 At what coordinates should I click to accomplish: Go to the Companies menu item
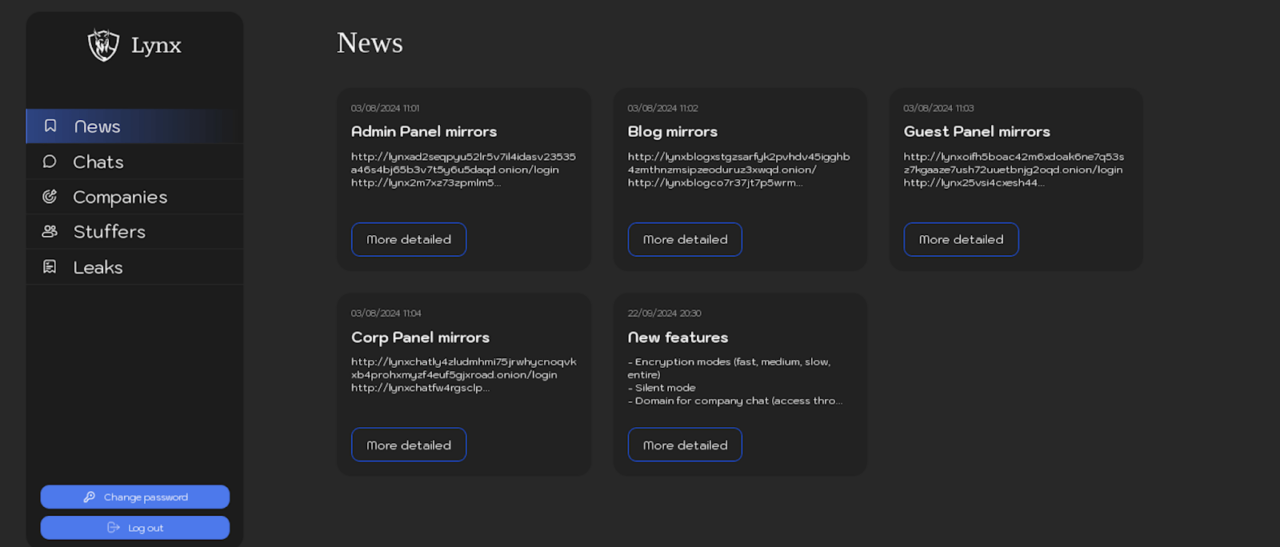(x=120, y=197)
